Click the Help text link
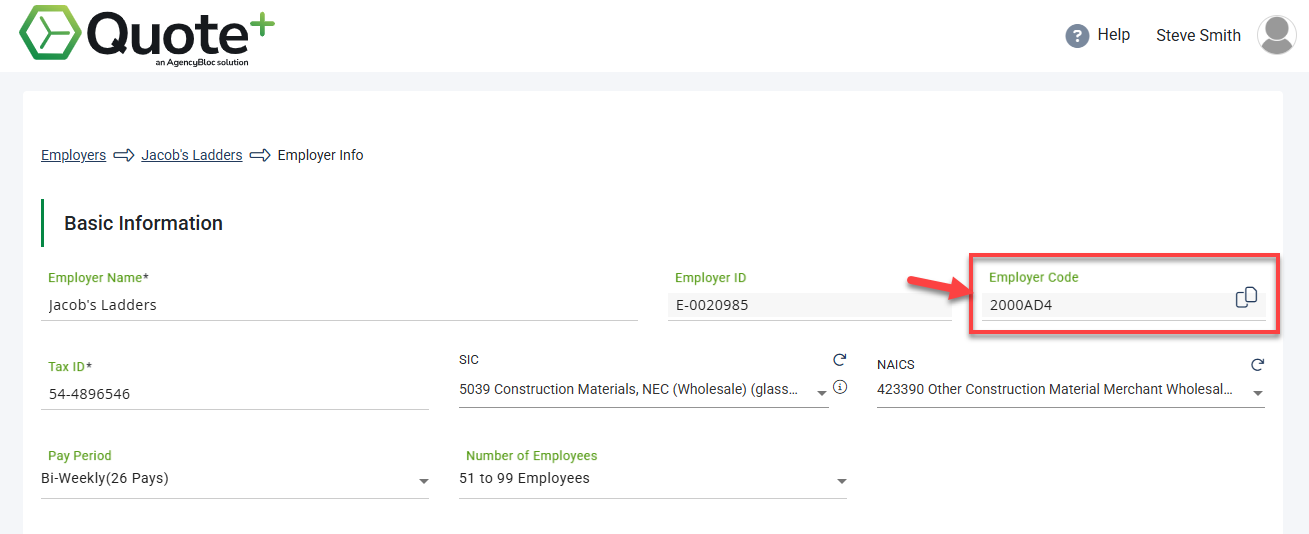 1113,35
